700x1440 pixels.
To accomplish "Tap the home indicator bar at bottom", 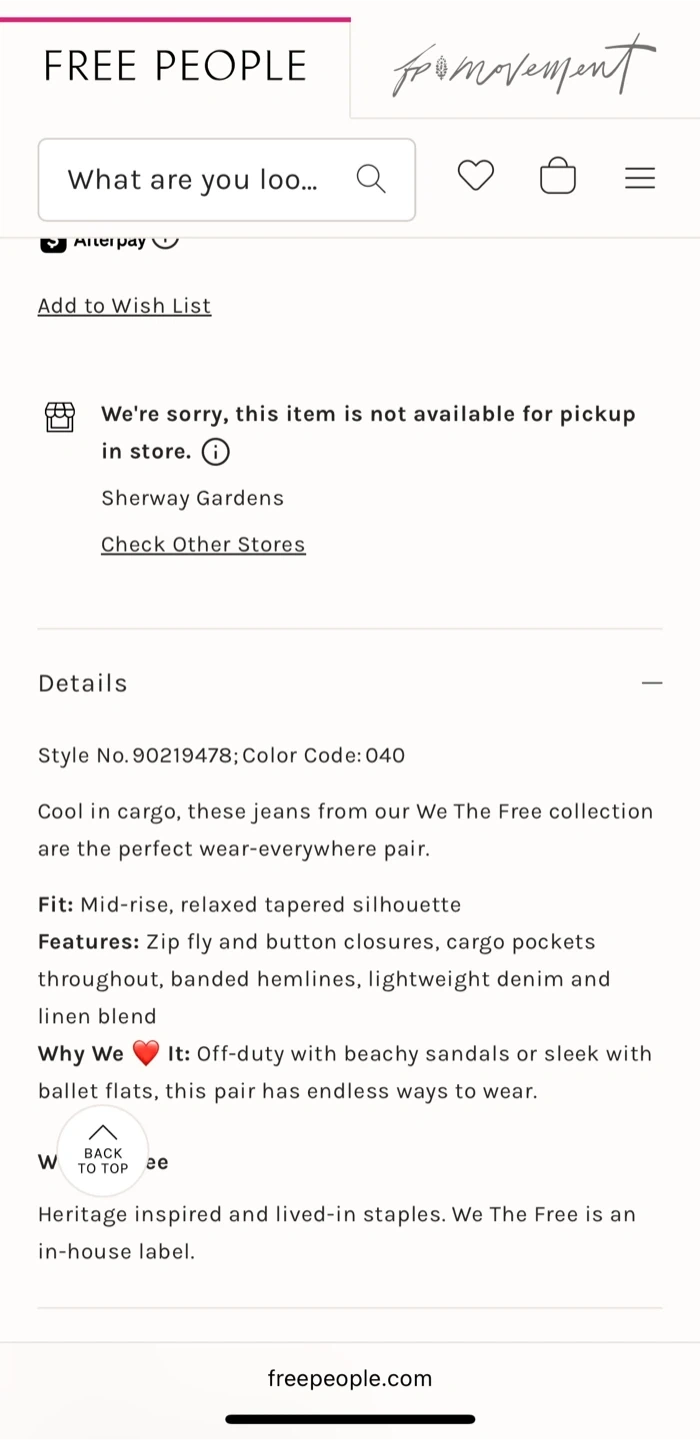I will 350,1418.
